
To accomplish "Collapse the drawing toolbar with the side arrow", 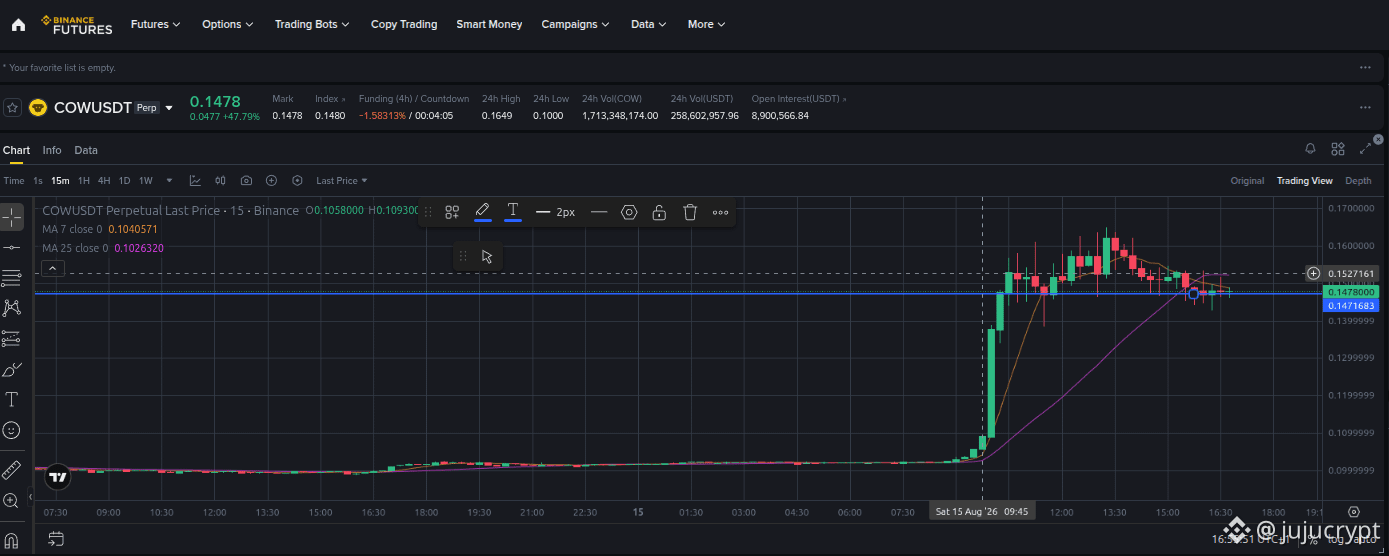I will click(30, 497).
